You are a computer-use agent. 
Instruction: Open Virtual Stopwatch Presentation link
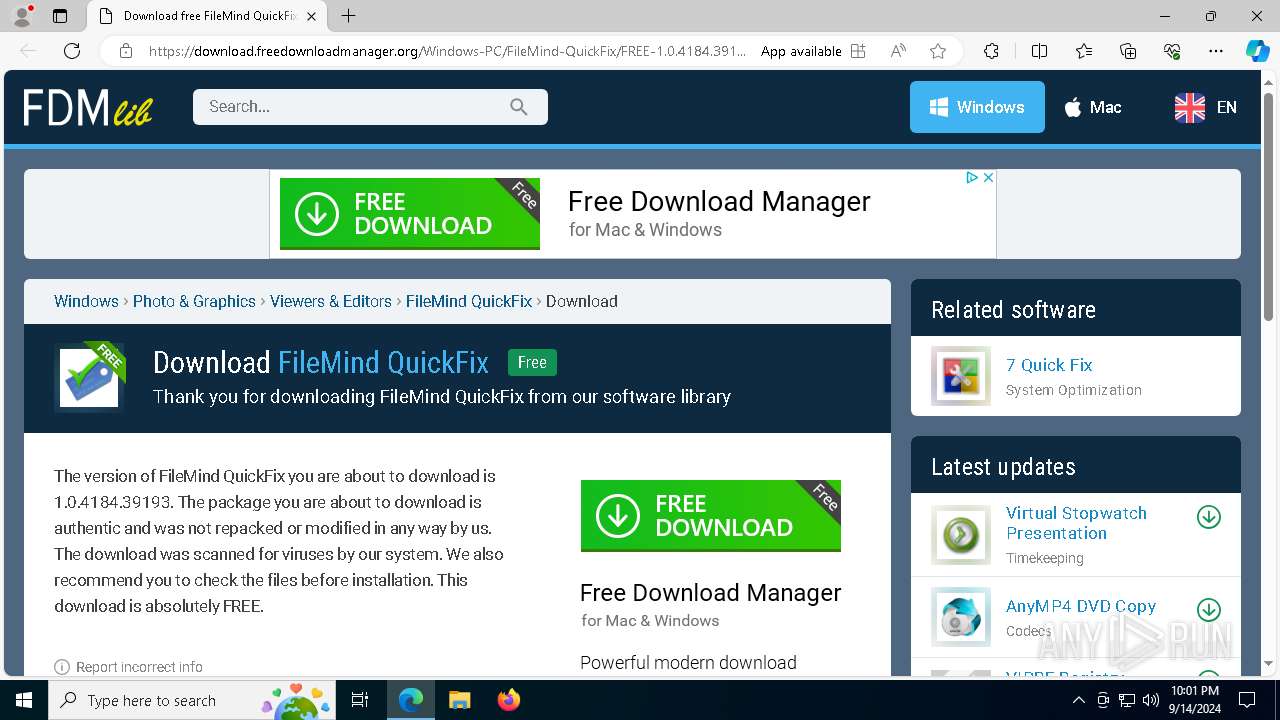point(1076,523)
